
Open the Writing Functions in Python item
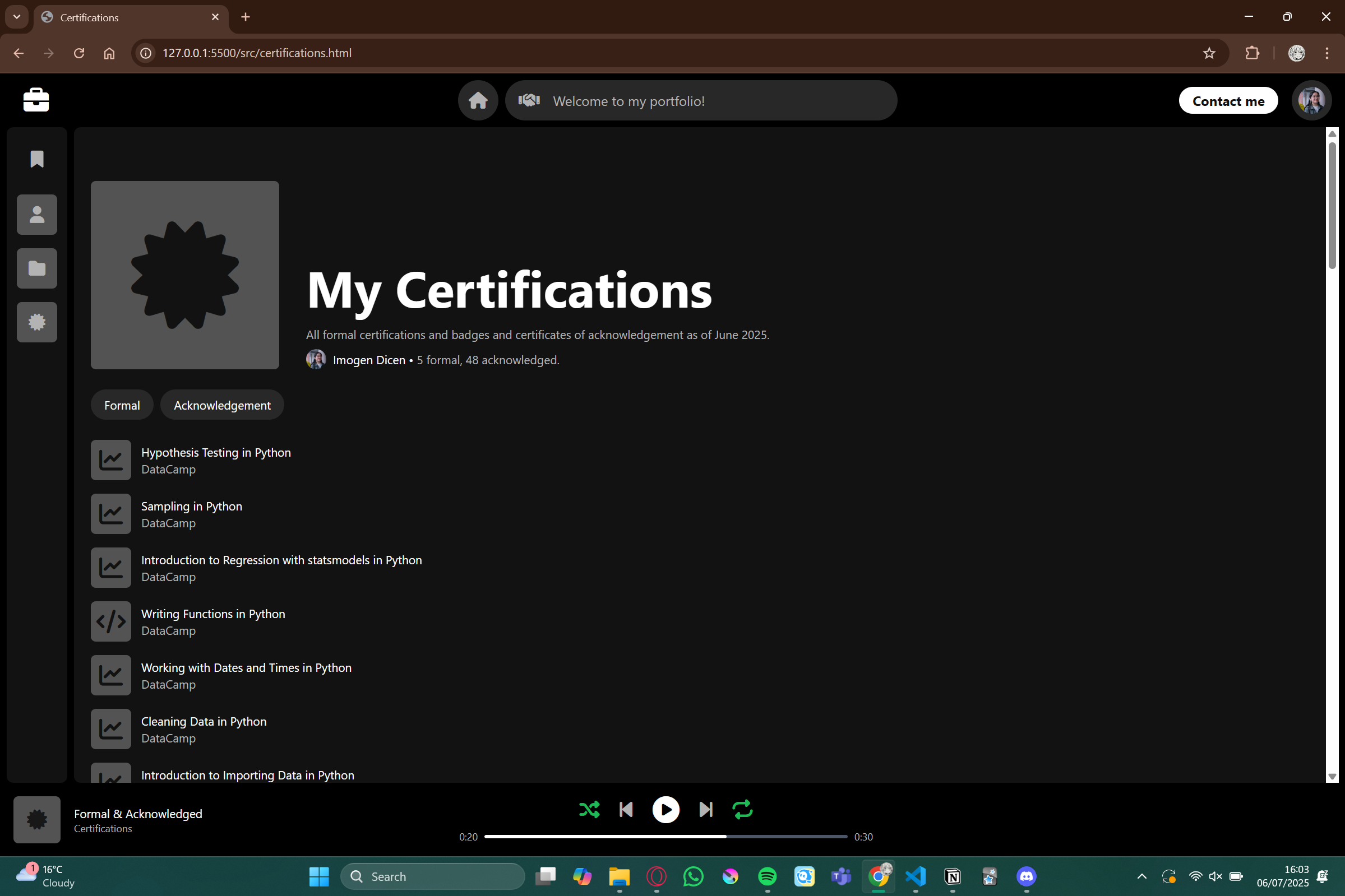coord(212,614)
